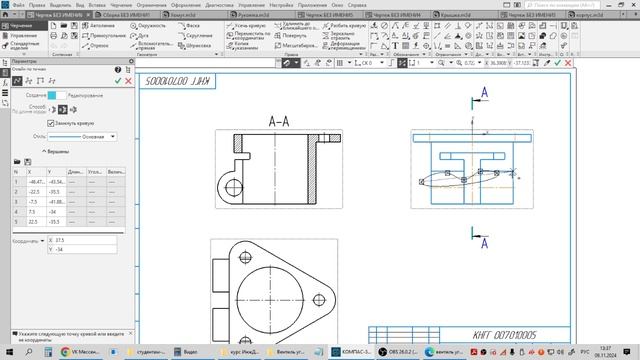Click the Копия указанием tool

[x=242, y=46]
